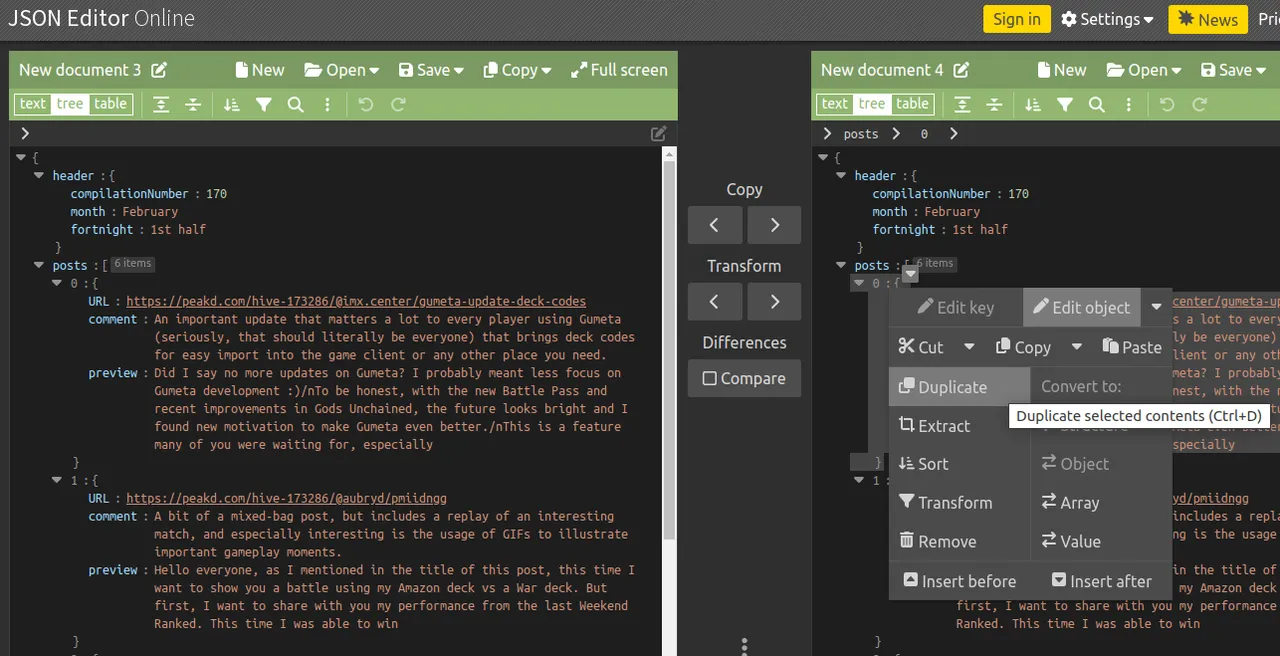Screen dimensions: 1280x656
Task: Transform toward left panel arrow
Action: [x=714, y=301]
